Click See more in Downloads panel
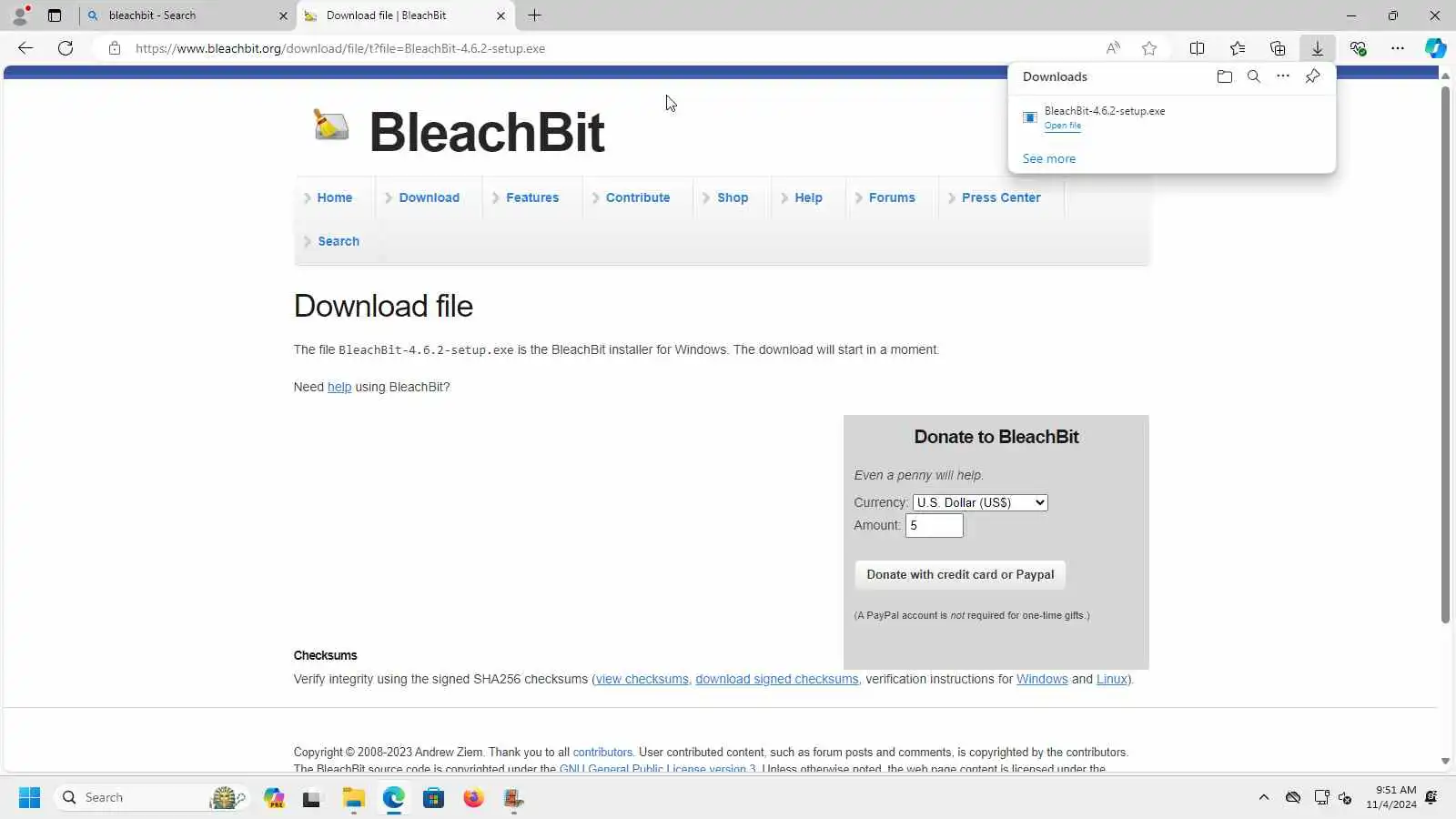This screenshot has height=819, width=1456. click(x=1049, y=158)
